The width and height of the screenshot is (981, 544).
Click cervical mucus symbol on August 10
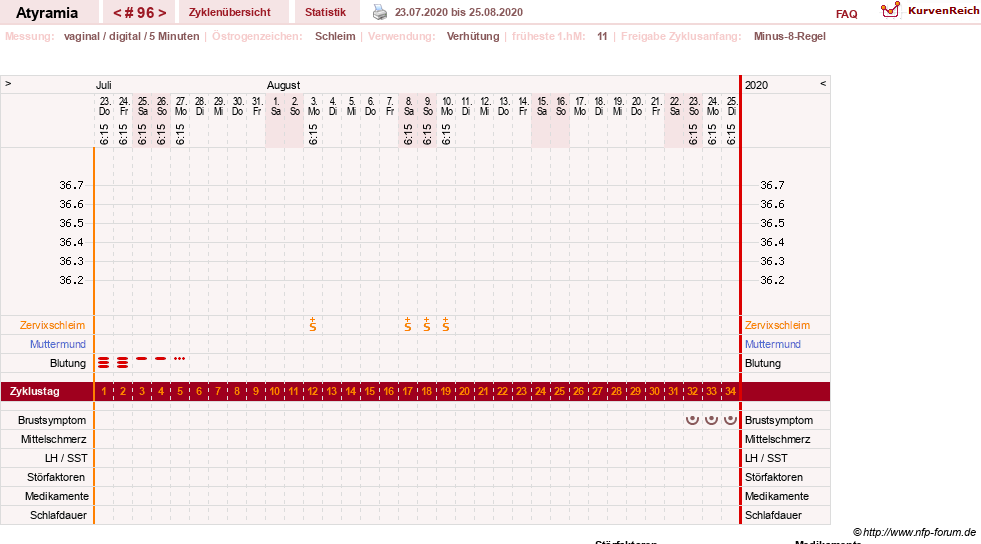[445, 325]
